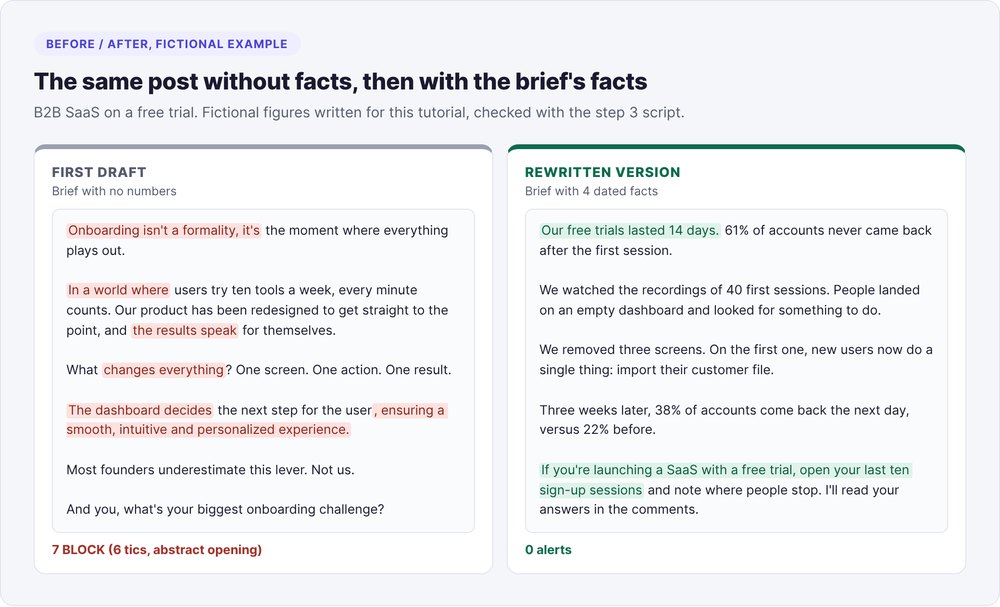The width and height of the screenshot is (1000, 607).
Task: Click the text "import their customer file."
Action: point(695,370)
